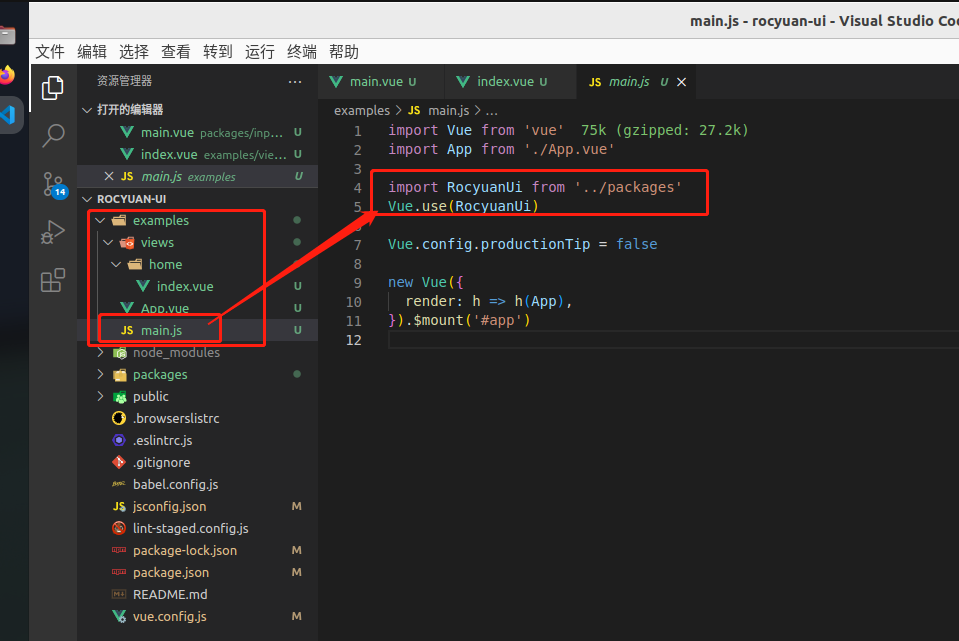The height and width of the screenshot is (641, 959).
Task: Select index.vue in open editors list
Action: (198, 154)
